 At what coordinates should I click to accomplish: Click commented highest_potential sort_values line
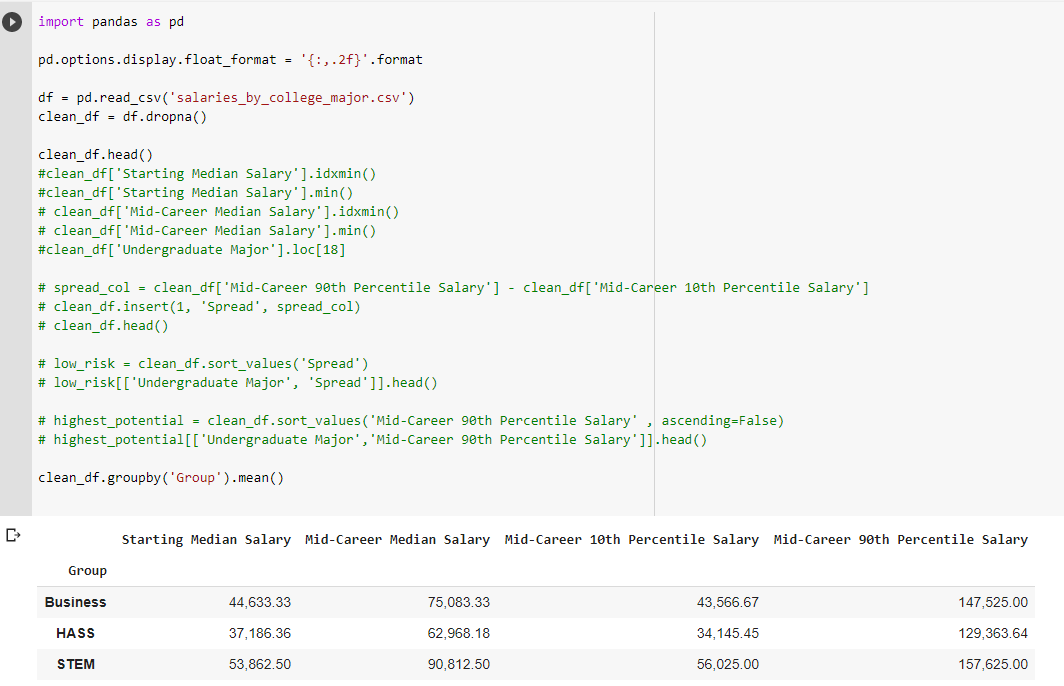click(411, 421)
